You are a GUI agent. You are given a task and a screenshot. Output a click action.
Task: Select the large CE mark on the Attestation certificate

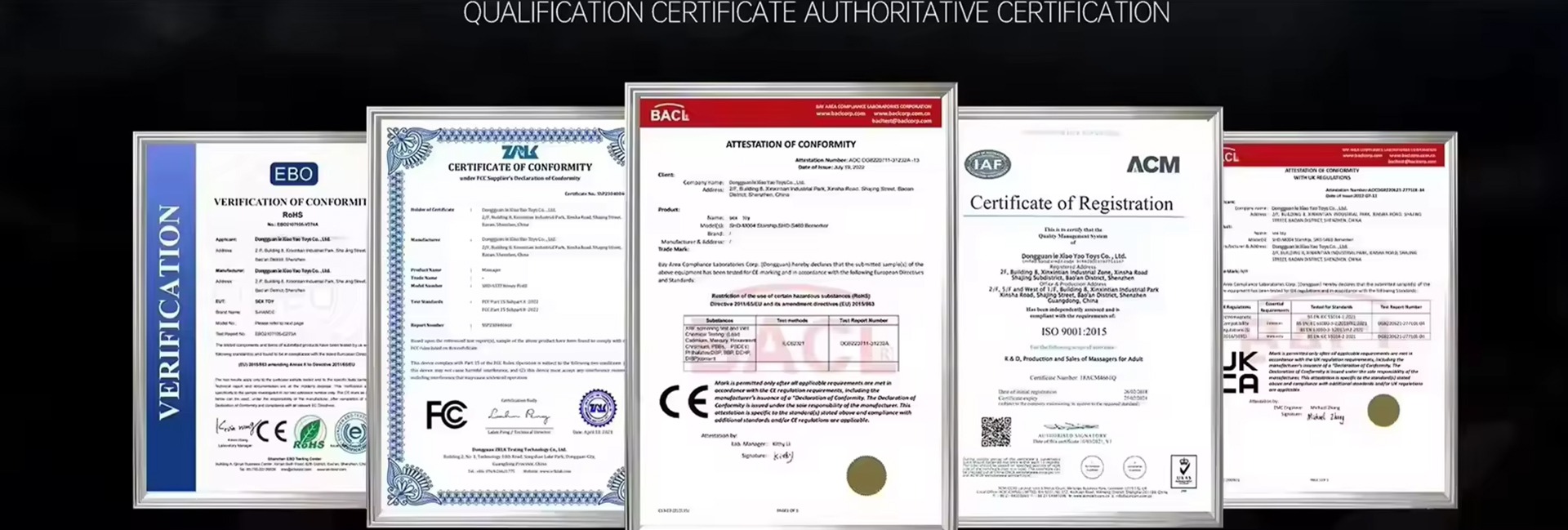point(684,401)
